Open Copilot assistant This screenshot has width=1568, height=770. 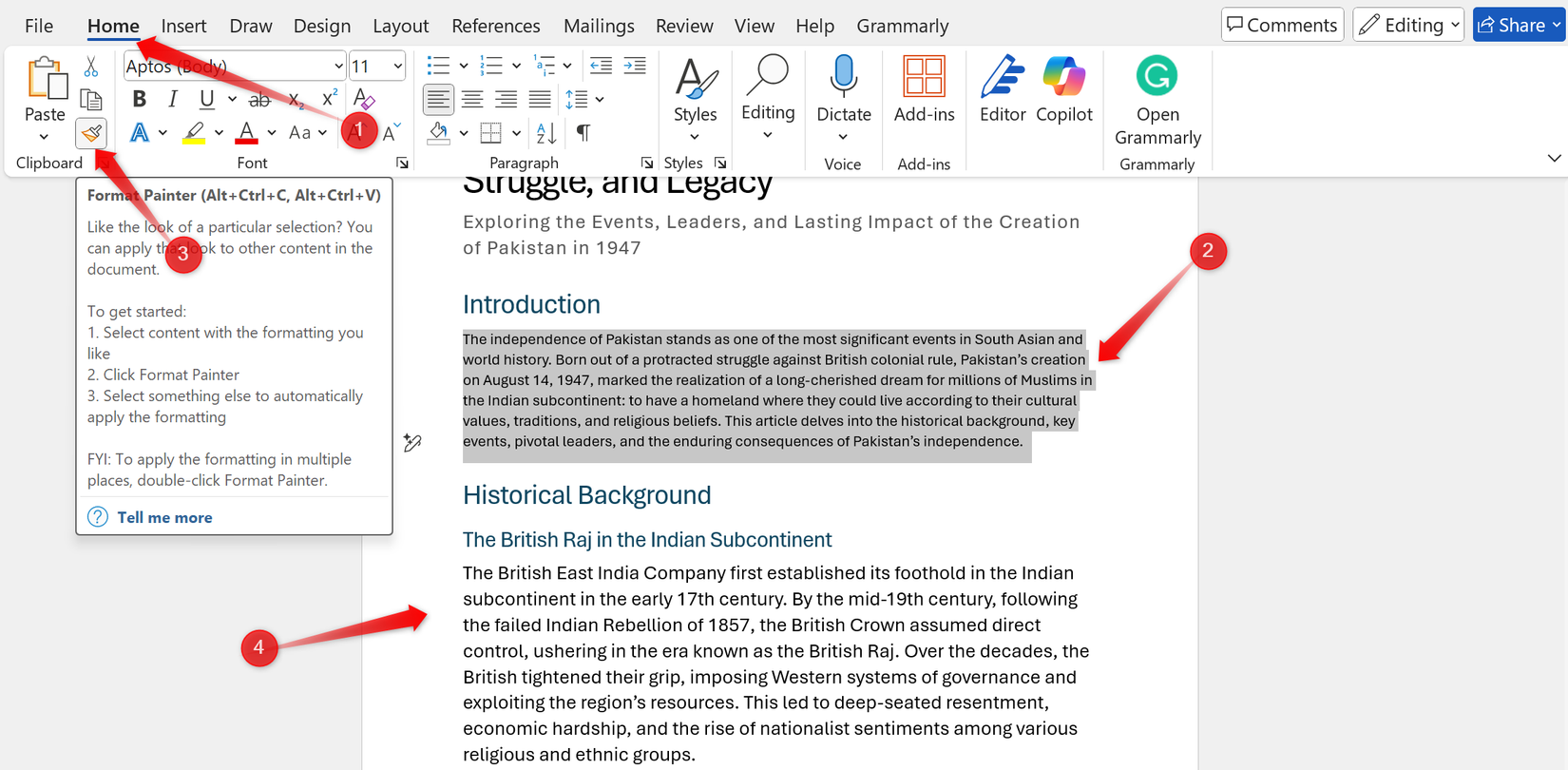tap(1064, 88)
